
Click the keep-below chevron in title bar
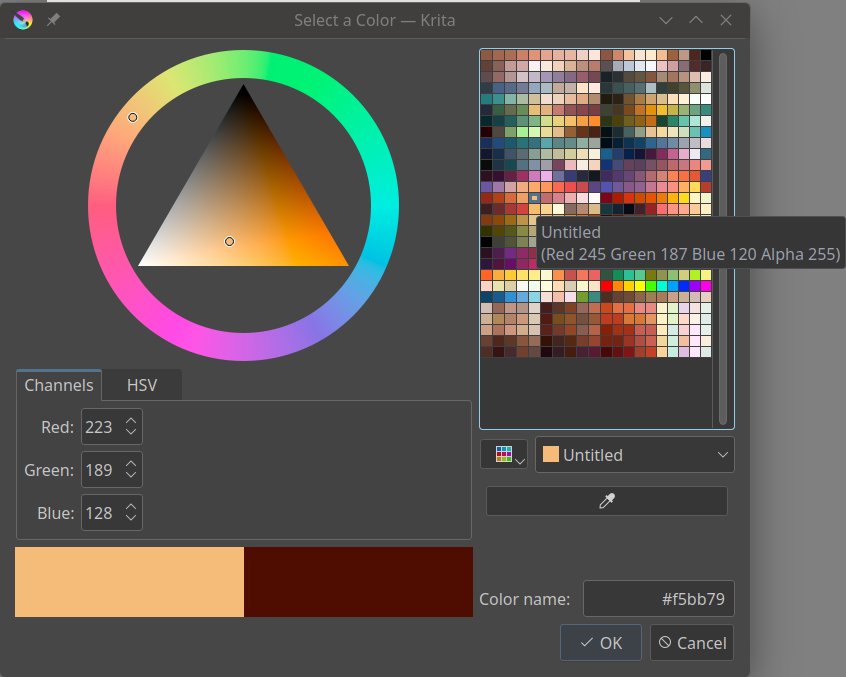pyautogui.click(x=666, y=20)
